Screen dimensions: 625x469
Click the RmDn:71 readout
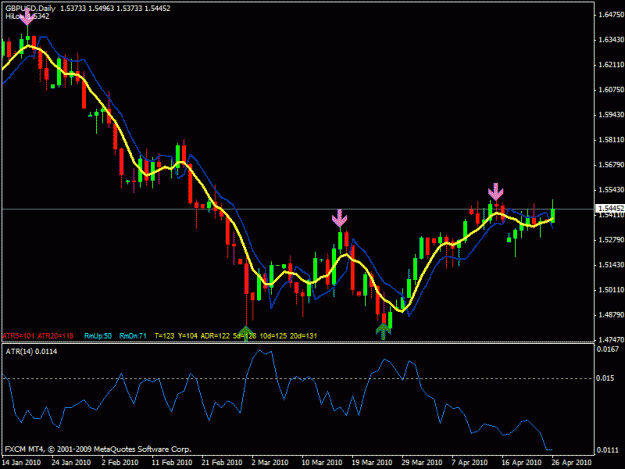pos(133,336)
